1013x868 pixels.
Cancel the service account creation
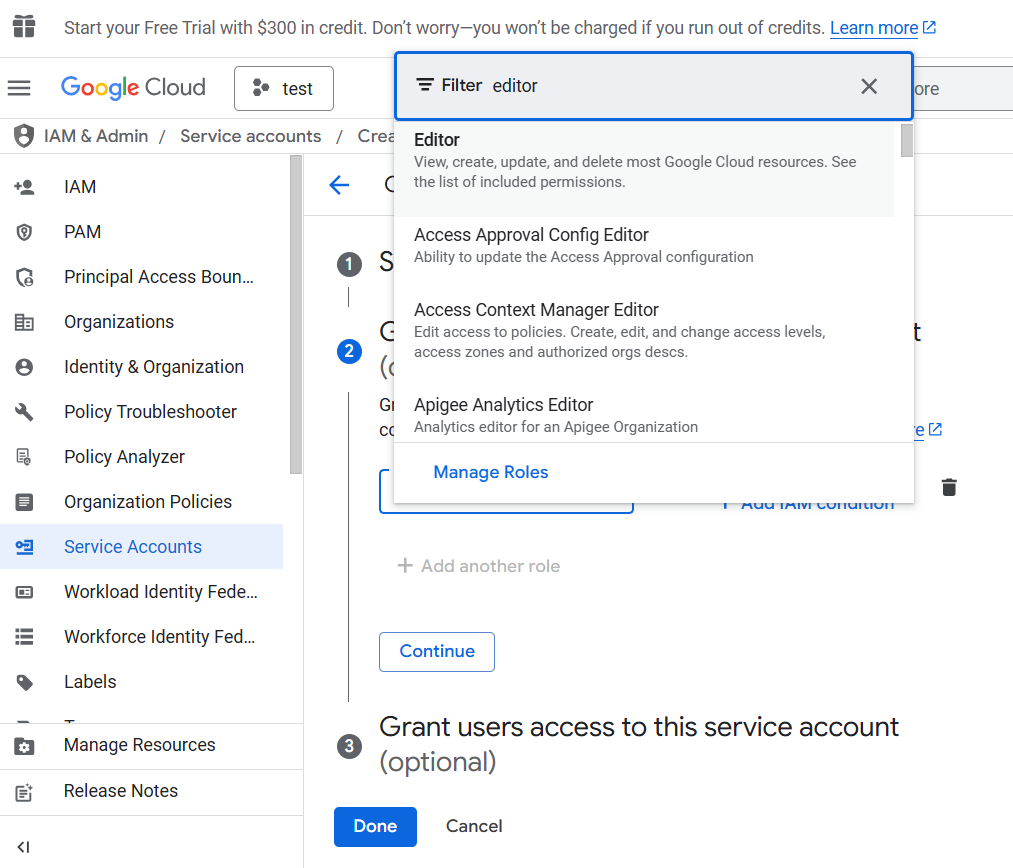click(474, 827)
